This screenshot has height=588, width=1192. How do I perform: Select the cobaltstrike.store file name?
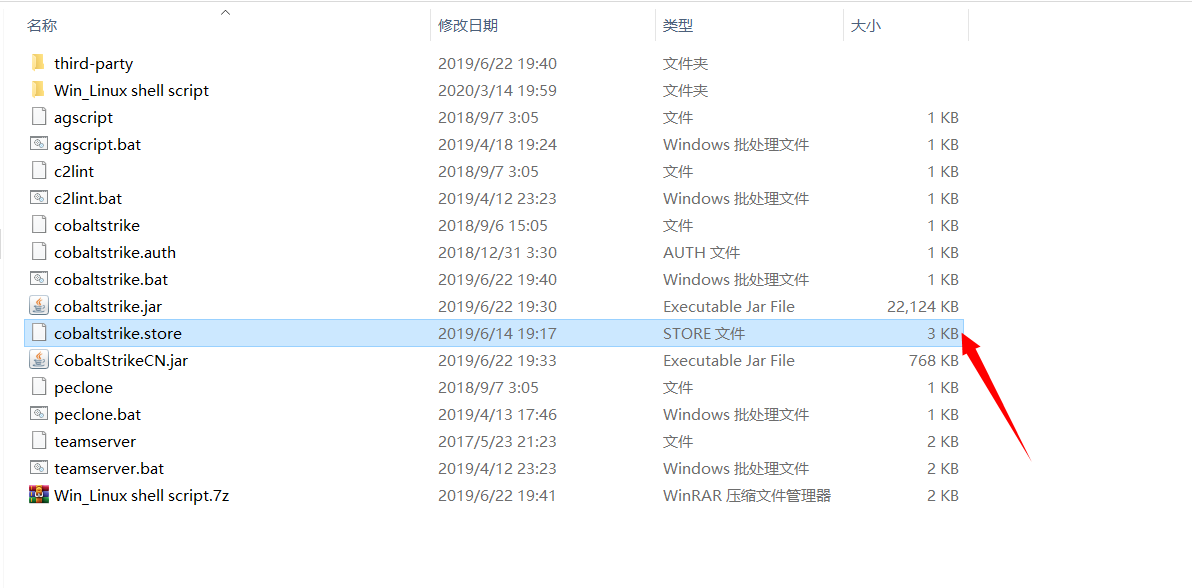(118, 334)
